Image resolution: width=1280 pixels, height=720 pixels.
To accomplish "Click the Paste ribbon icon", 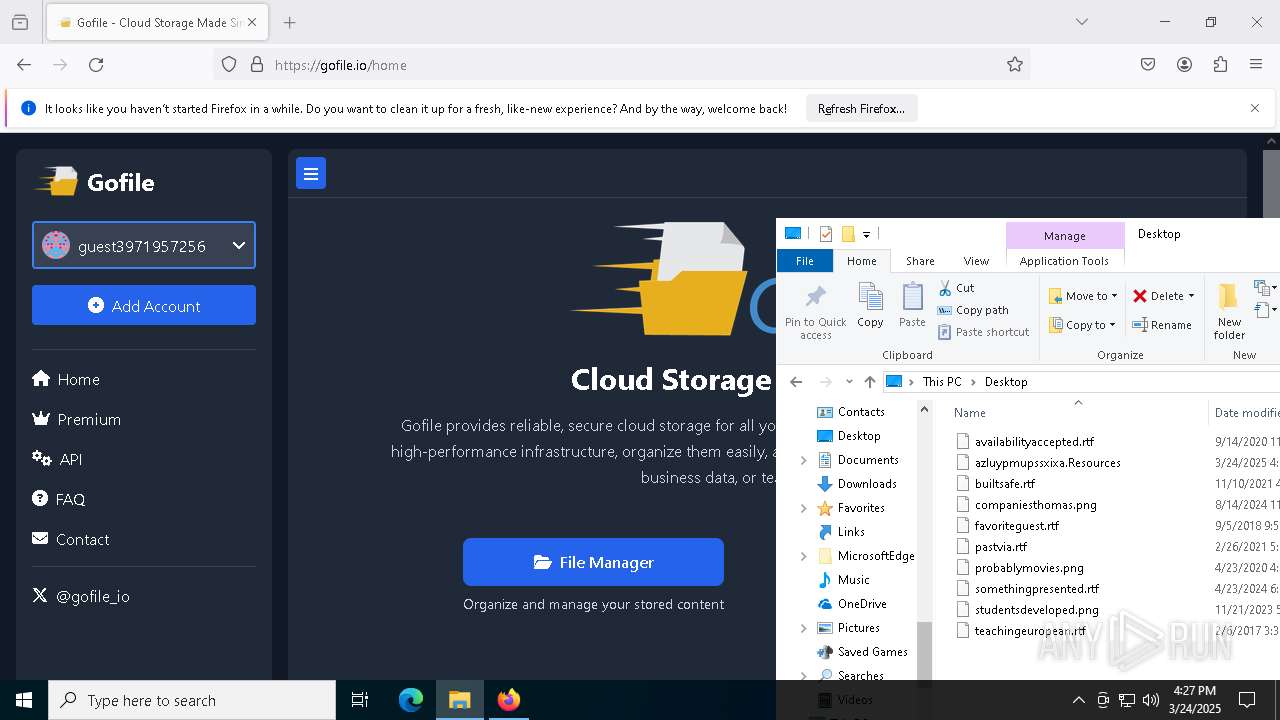I will (x=912, y=305).
